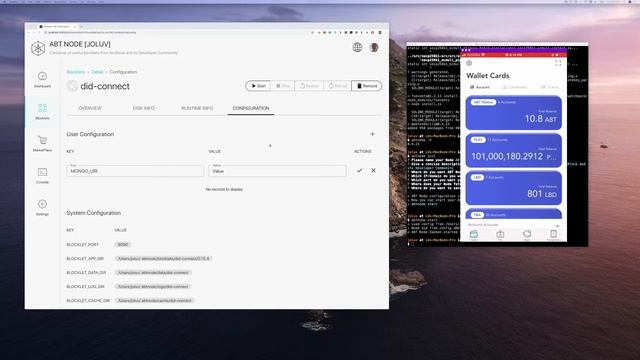The height and width of the screenshot is (360, 640).
Task: Click the did-connect blocklet icon
Action: click(72, 86)
